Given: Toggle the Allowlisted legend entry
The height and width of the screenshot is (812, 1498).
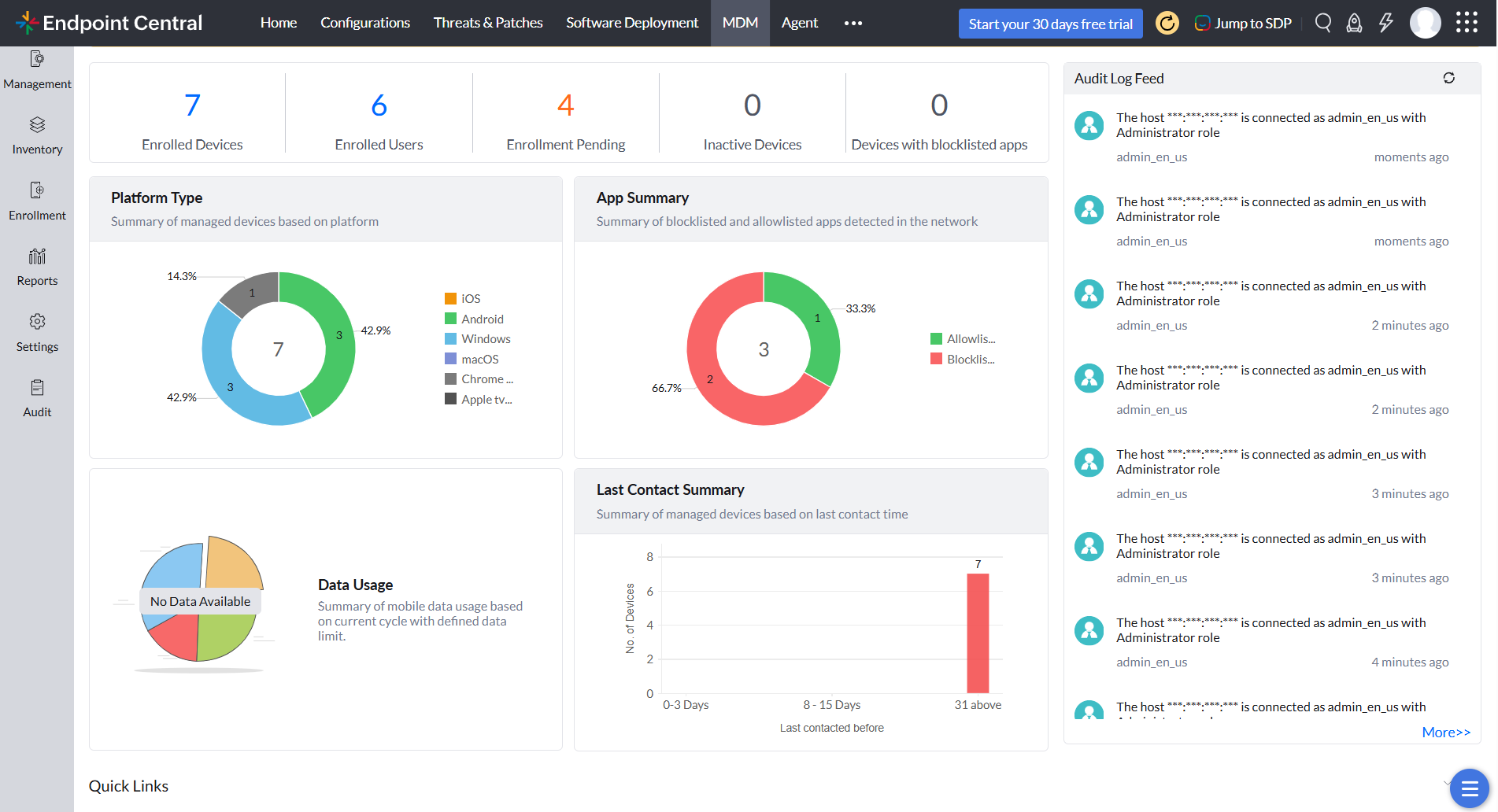Looking at the screenshot, I should pos(963,338).
